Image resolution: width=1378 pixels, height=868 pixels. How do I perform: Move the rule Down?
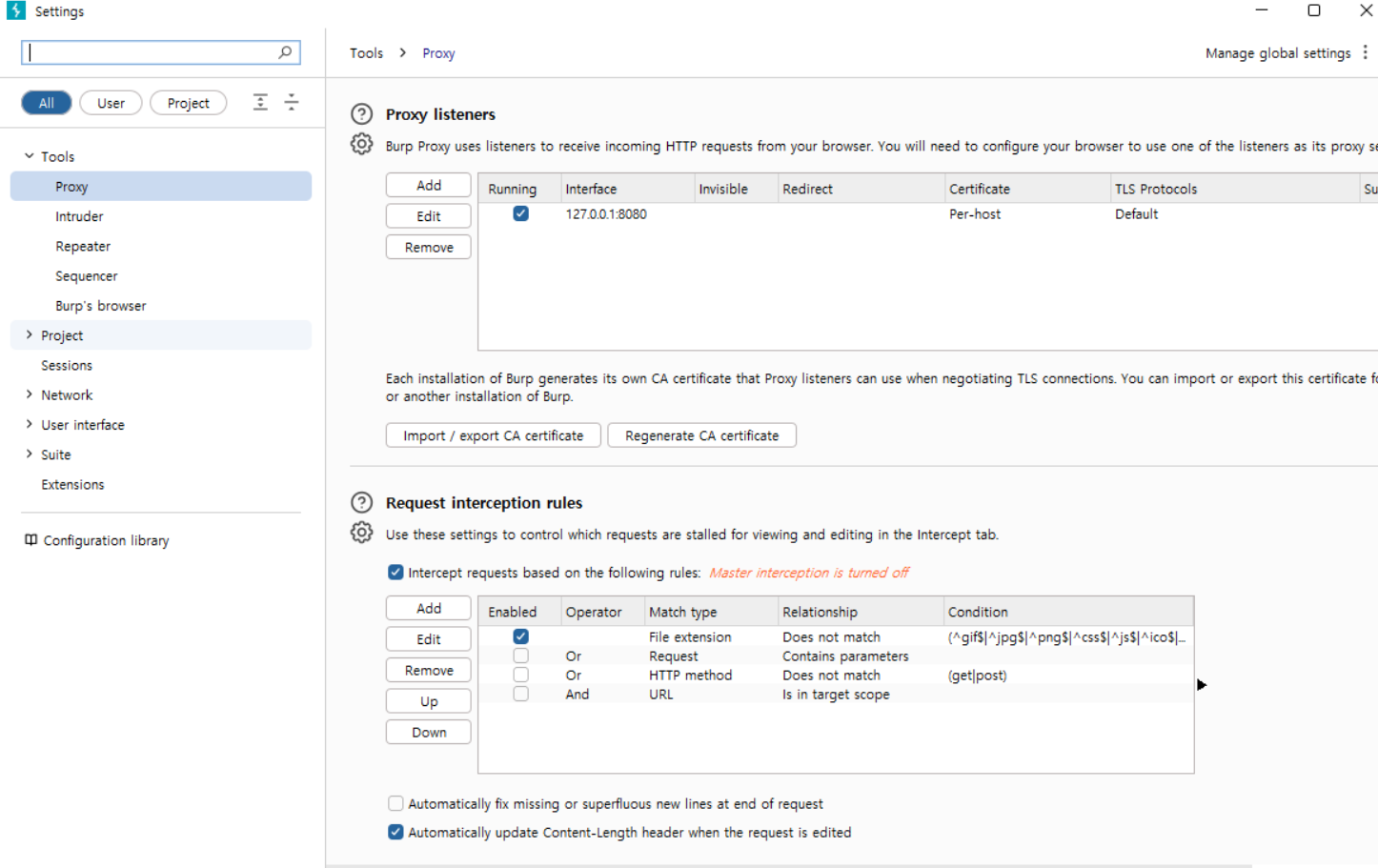429,732
